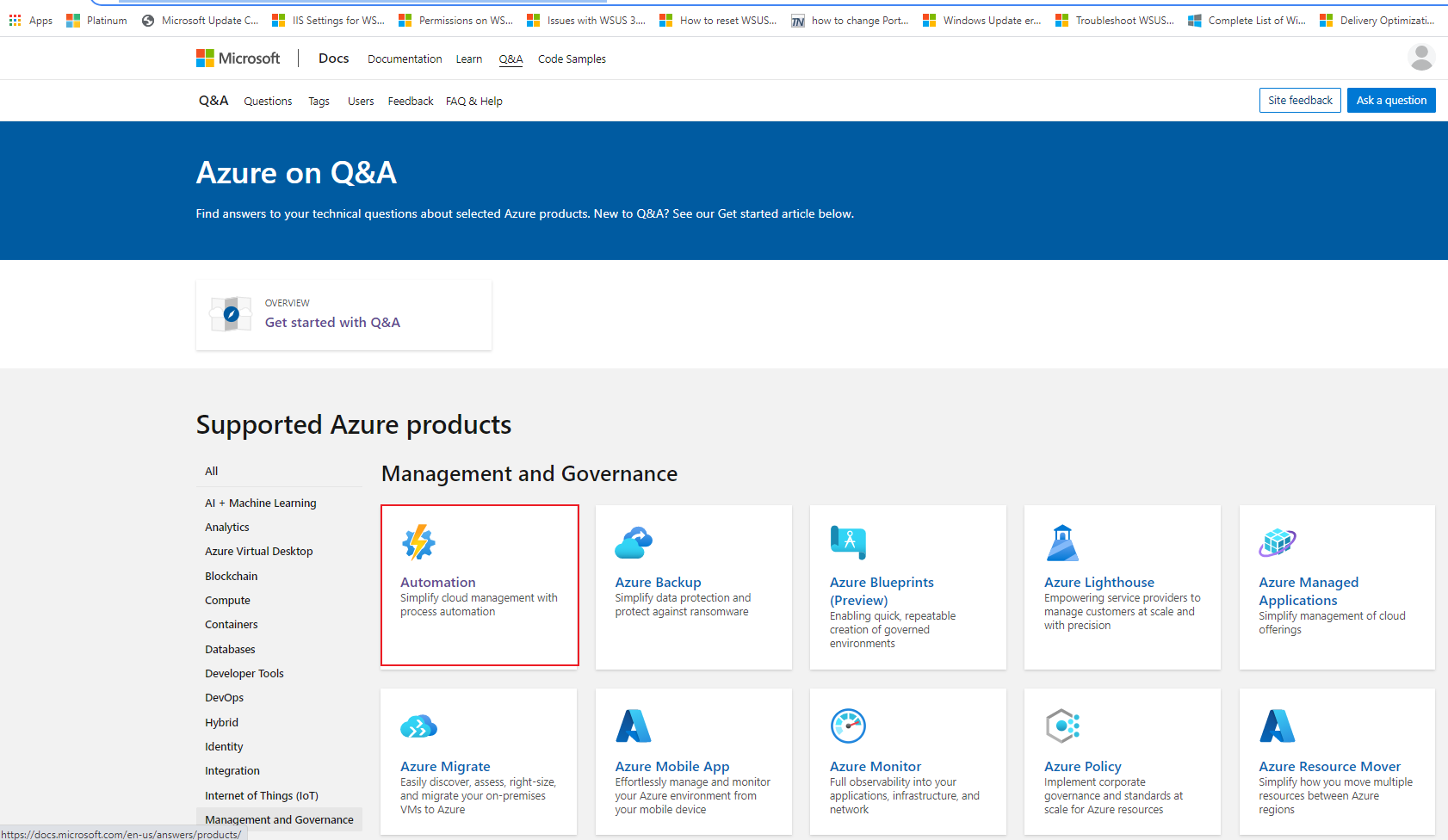Click the Get started overview compass icon
This screenshot has width=1448, height=840.
232,314
